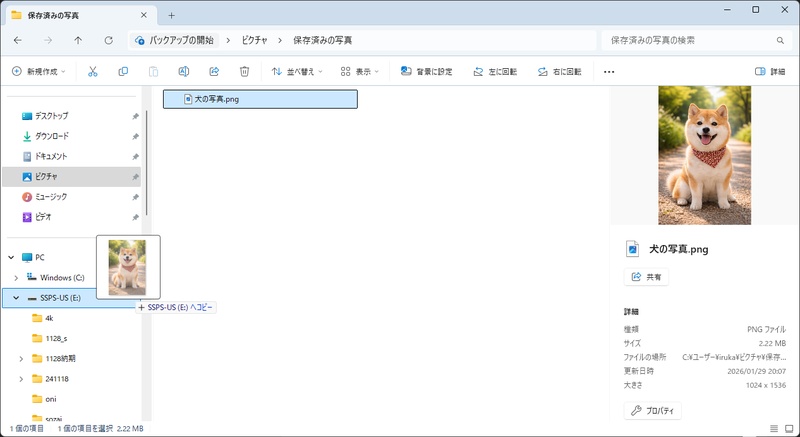
Task: Click the 共有 share button in details pane
Action: point(646,277)
